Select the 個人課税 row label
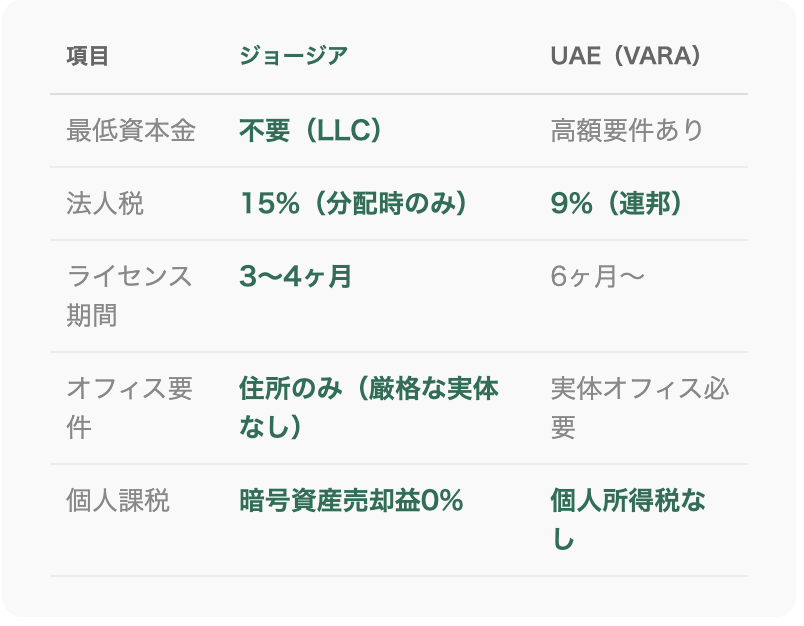The width and height of the screenshot is (804, 626). point(118,500)
